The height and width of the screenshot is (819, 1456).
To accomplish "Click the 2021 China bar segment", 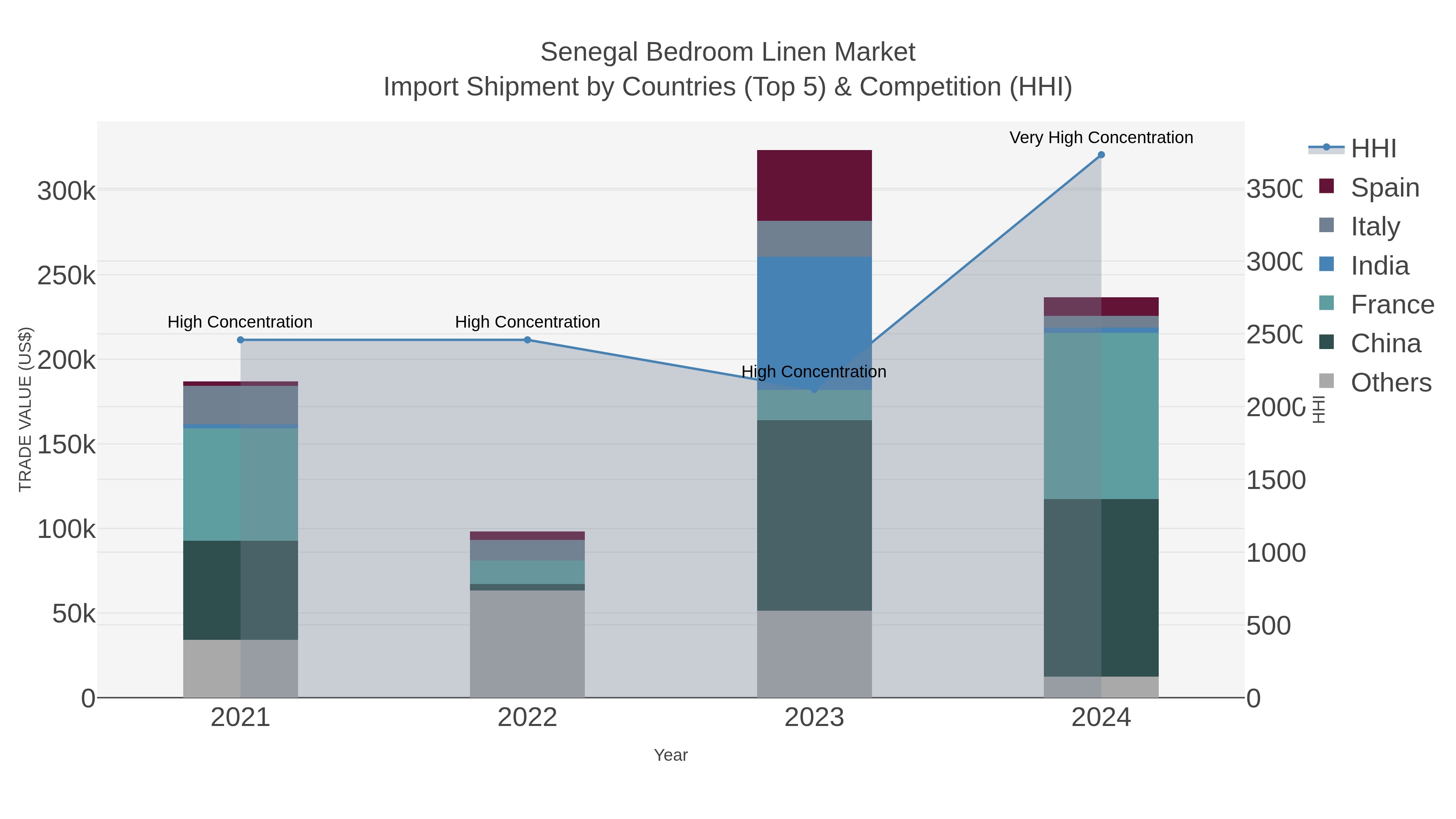I will 240,590.
